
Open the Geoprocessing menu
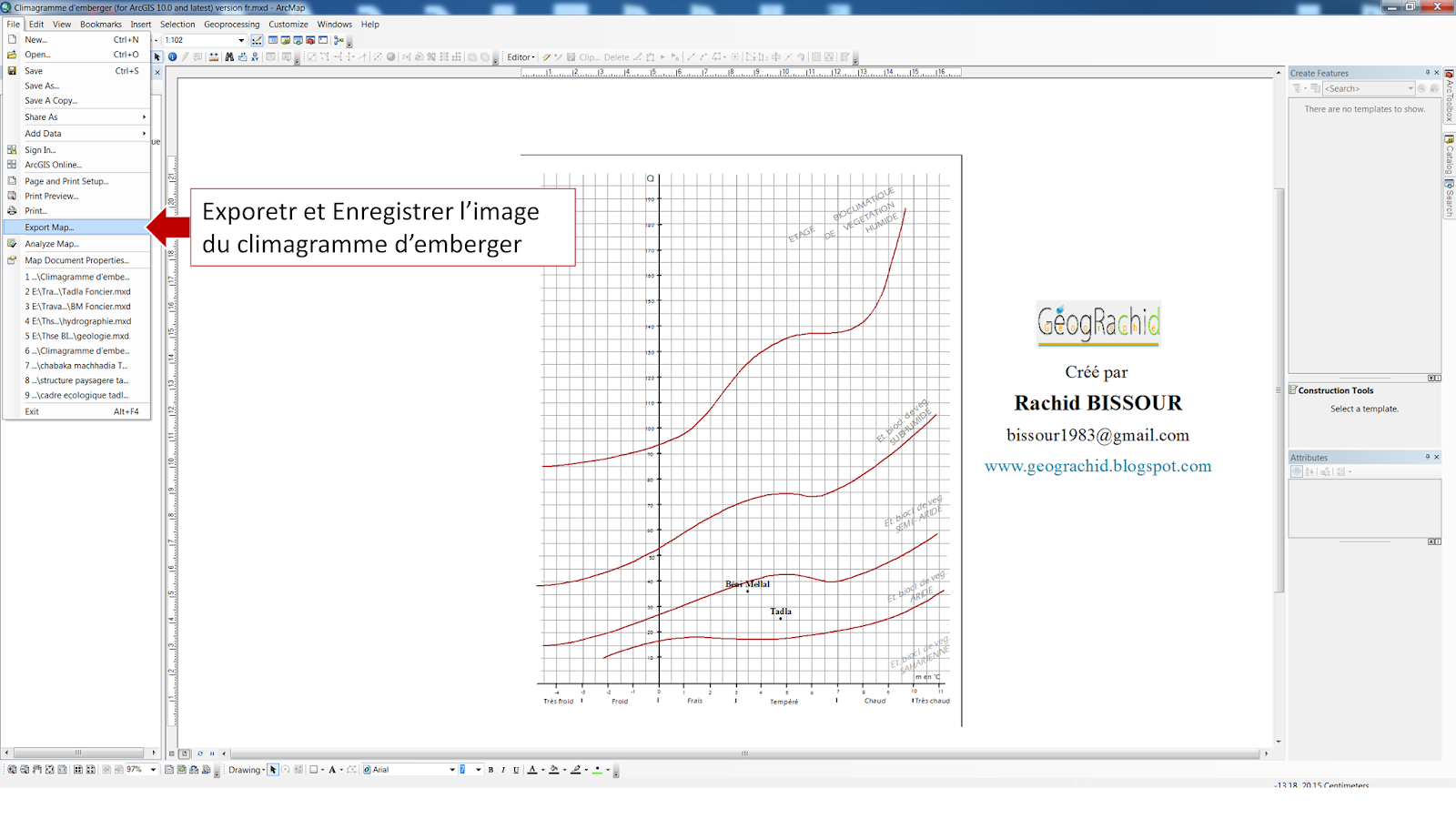click(232, 24)
